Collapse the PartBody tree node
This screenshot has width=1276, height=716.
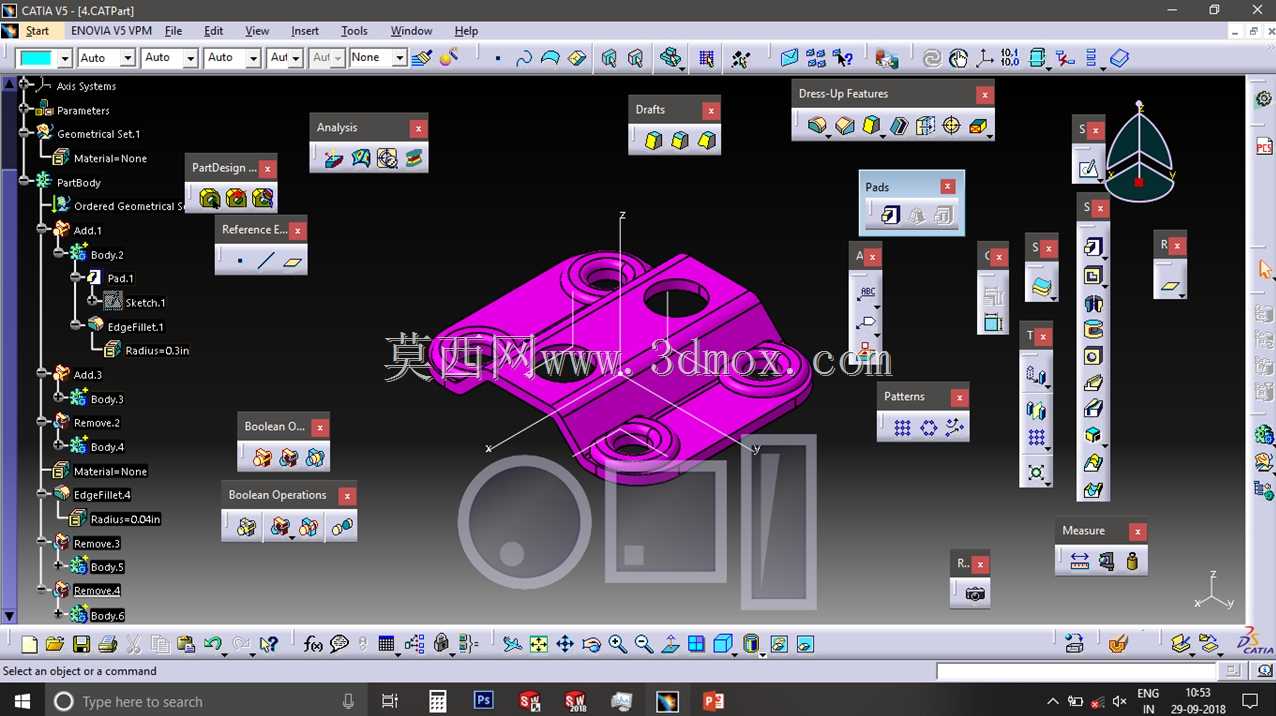(x=24, y=181)
